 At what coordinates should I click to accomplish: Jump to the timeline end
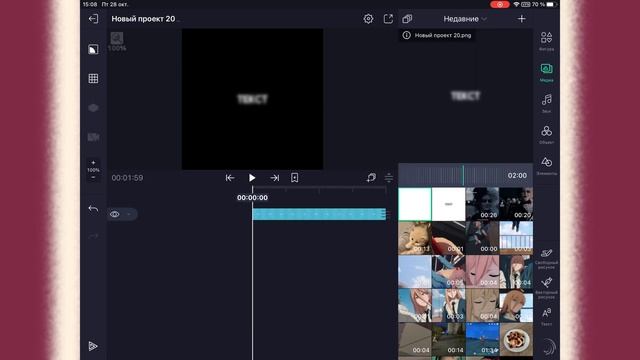coord(275,178)
